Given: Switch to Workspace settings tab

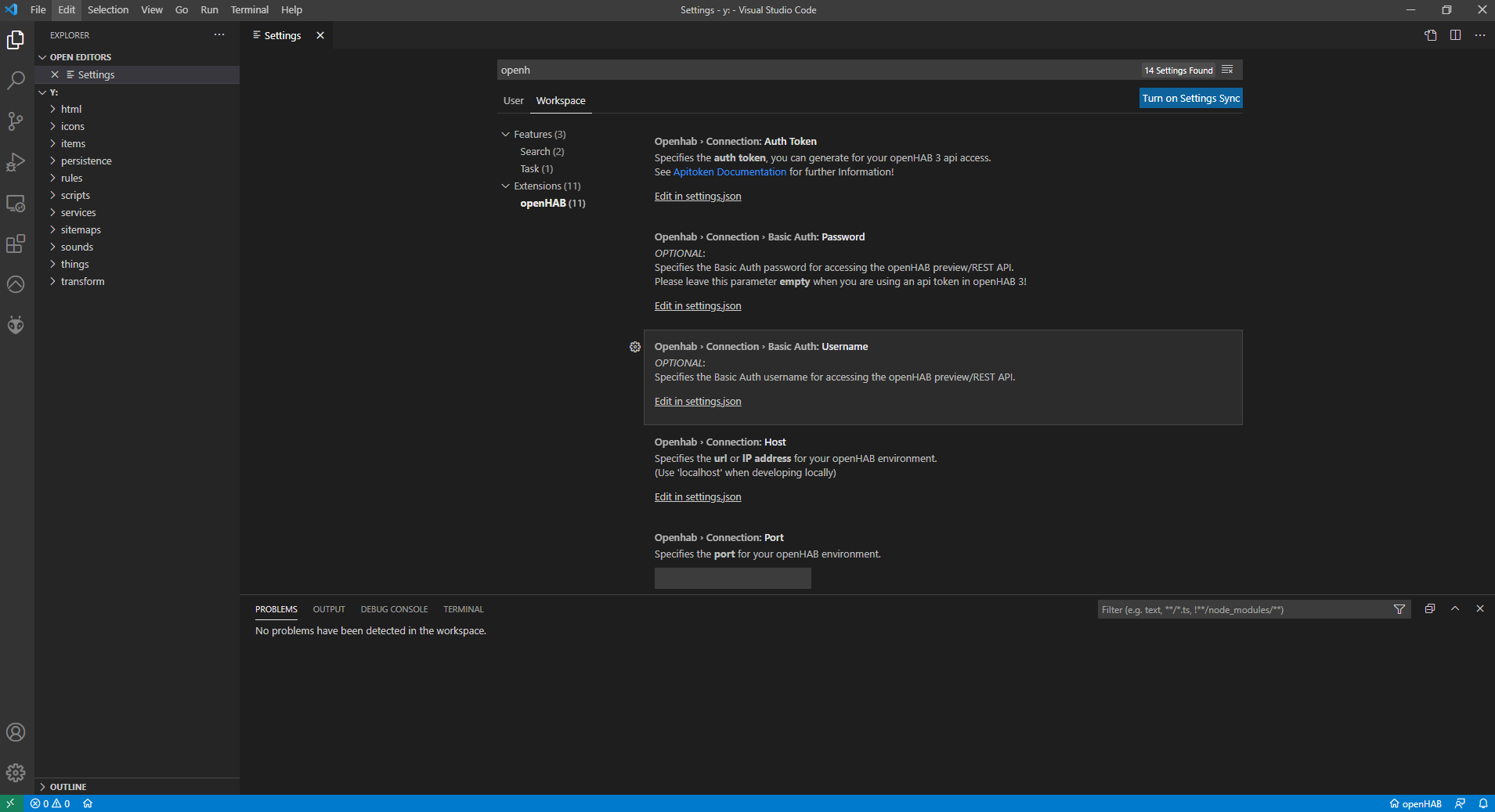Looking at the screenshot, I should (561, 101).
